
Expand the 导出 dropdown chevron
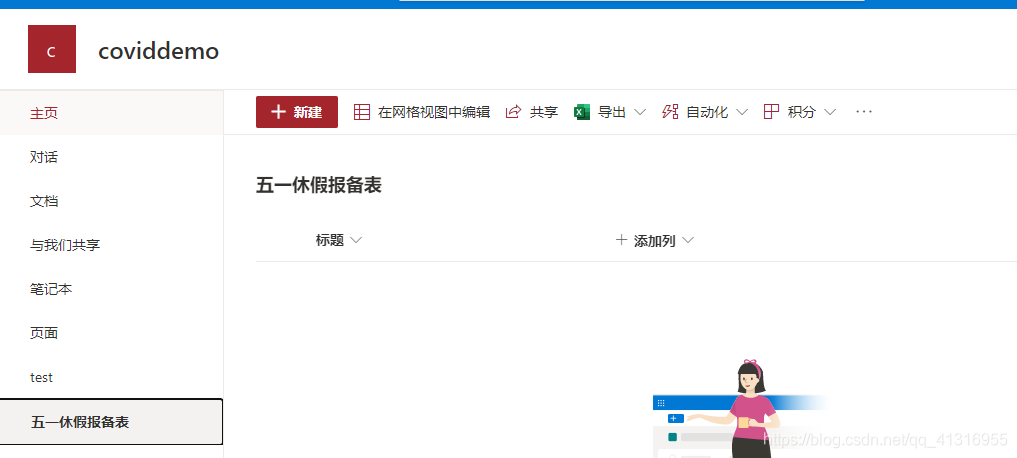click(640, 112)
